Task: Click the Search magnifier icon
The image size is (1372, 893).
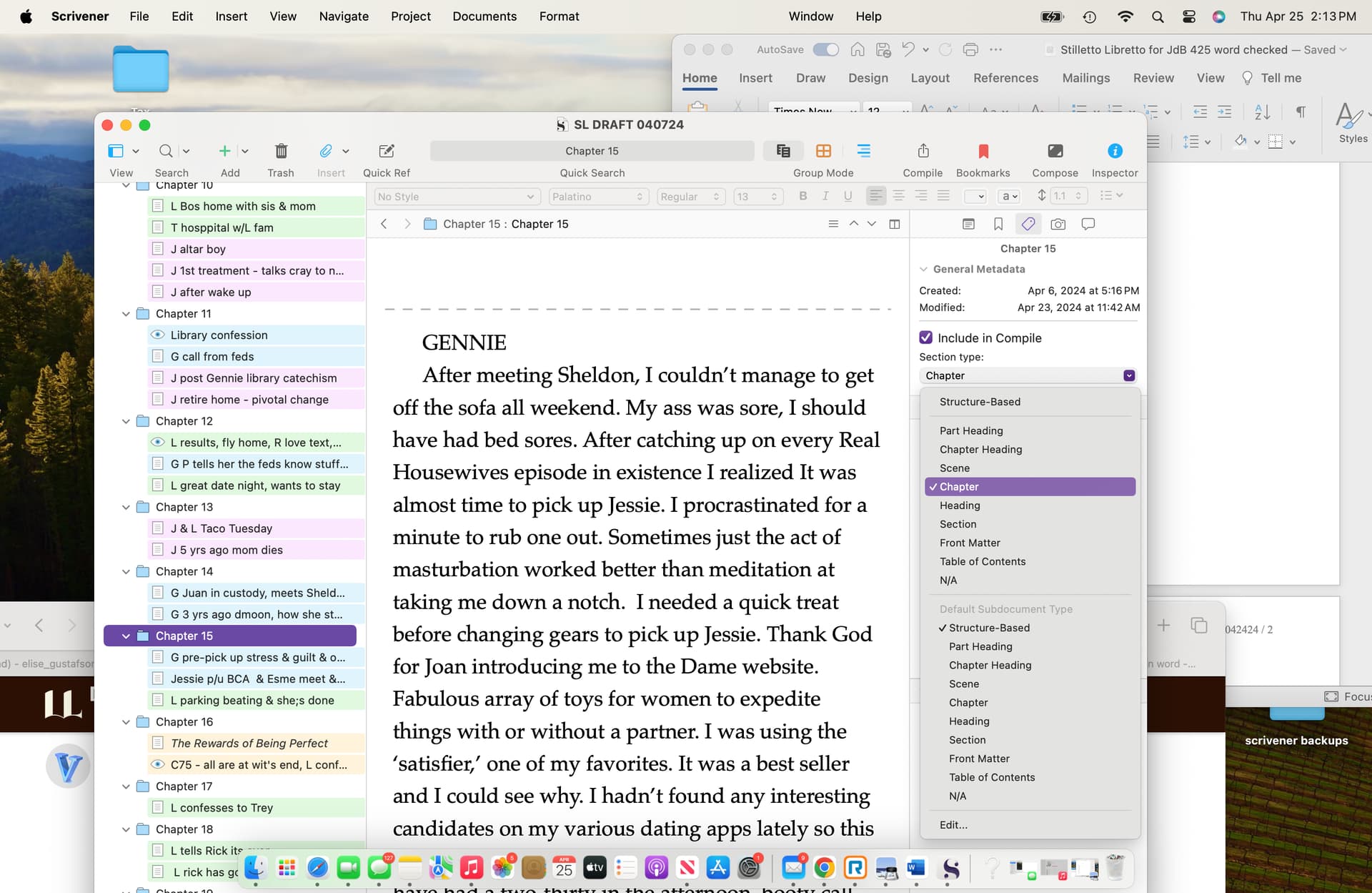Action: (166, 151)
